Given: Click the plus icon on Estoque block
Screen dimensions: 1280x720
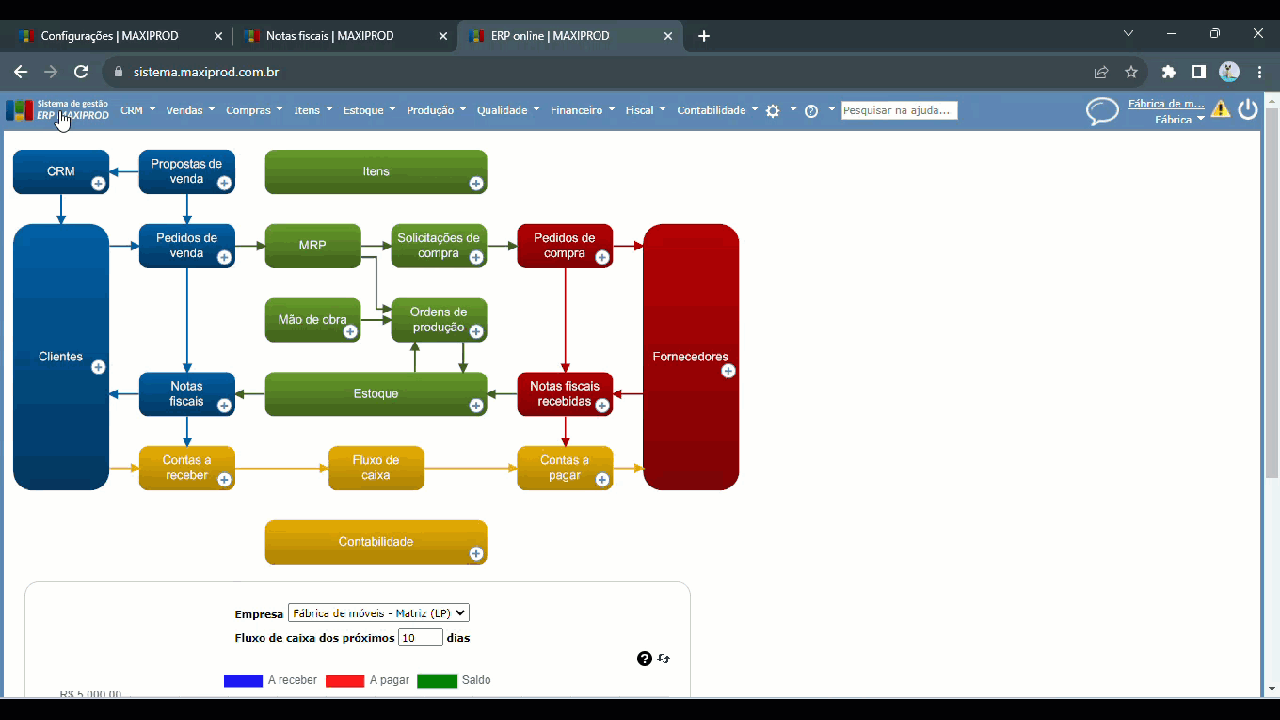Looking at the screenshot, I should 476,405.
